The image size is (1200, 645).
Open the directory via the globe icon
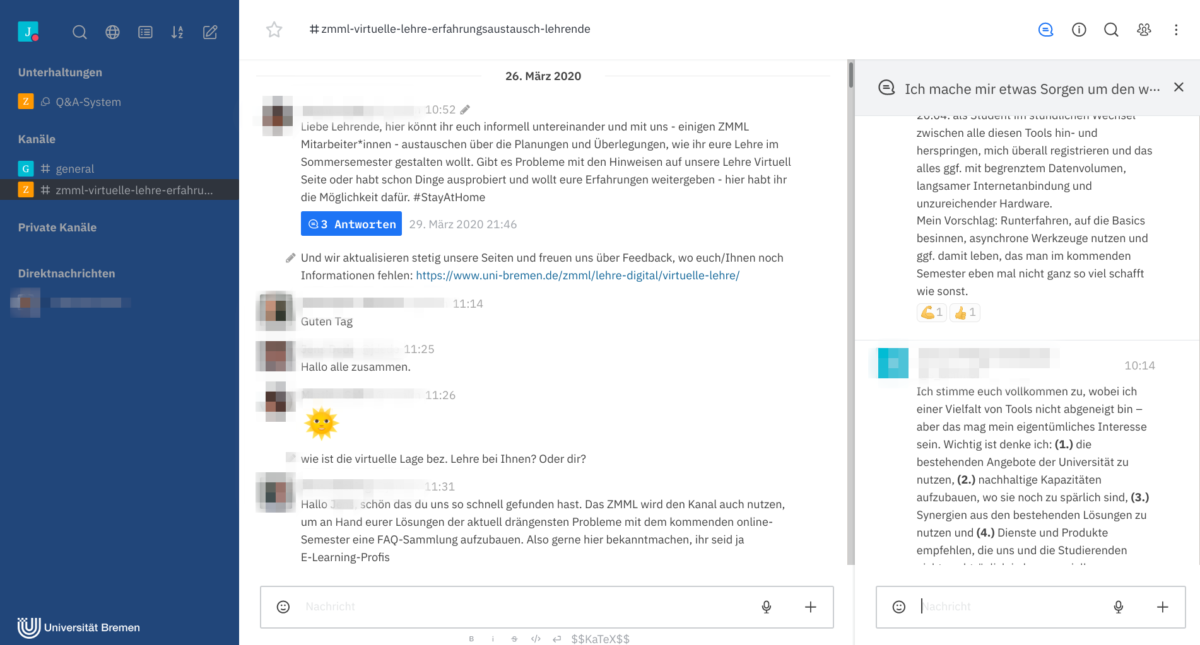coord(112,31)
